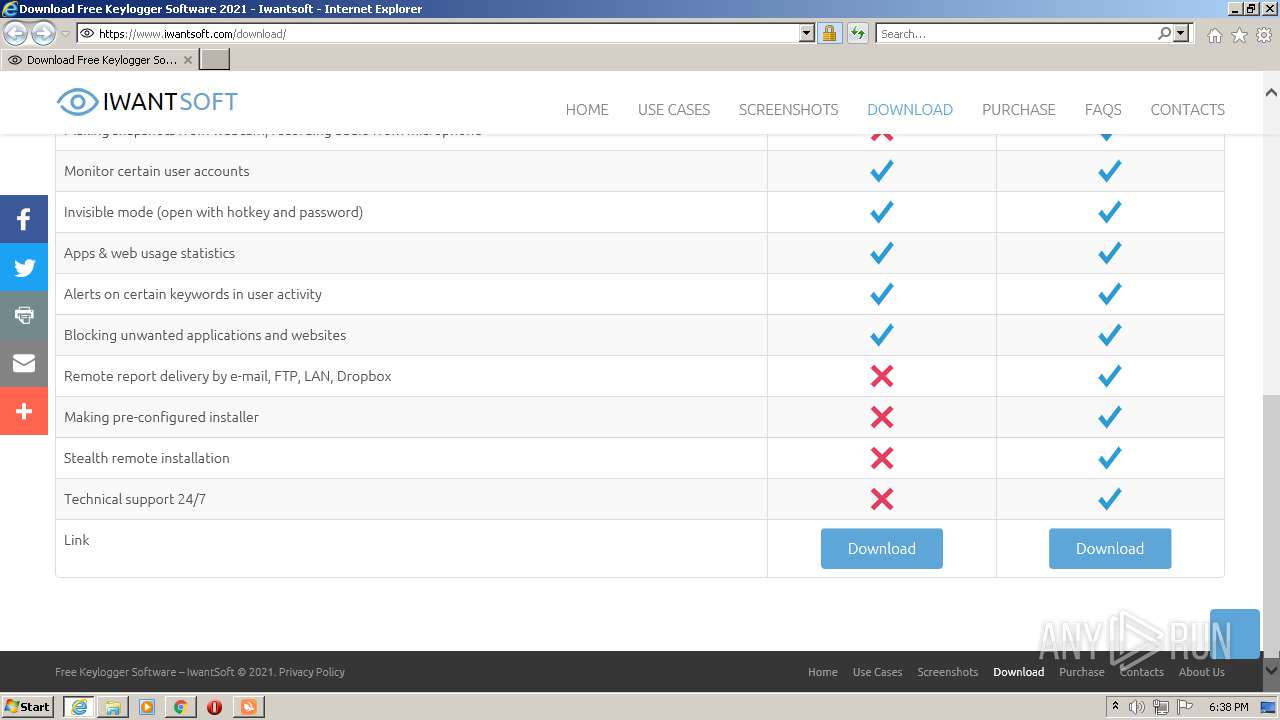1280x720 pixels.
Task: Open CONTACTS navigation item
Action: (1188, 110)
